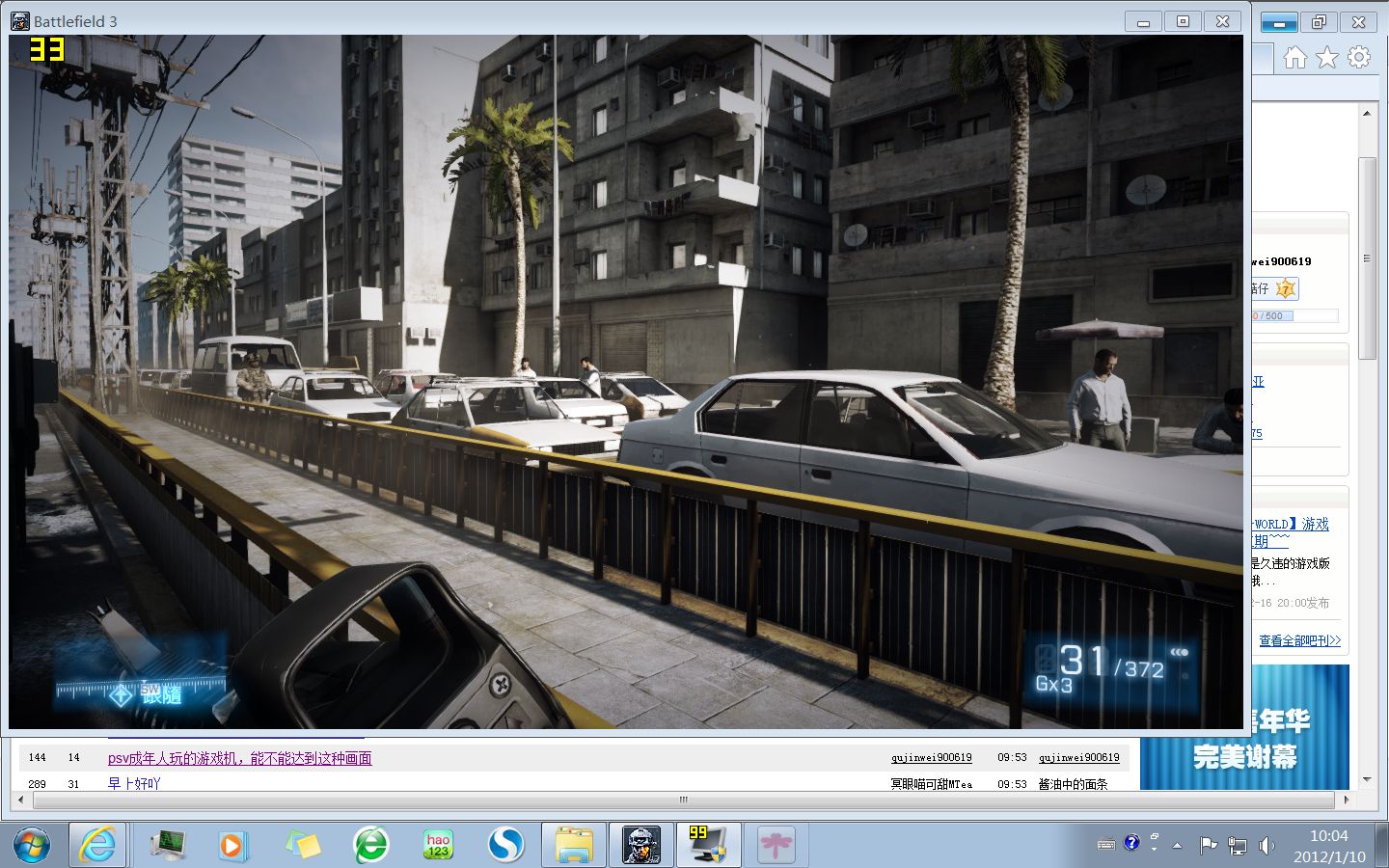Open the 酱油中的面条 replier link

pyautogui.click(x=1073, y=784)
